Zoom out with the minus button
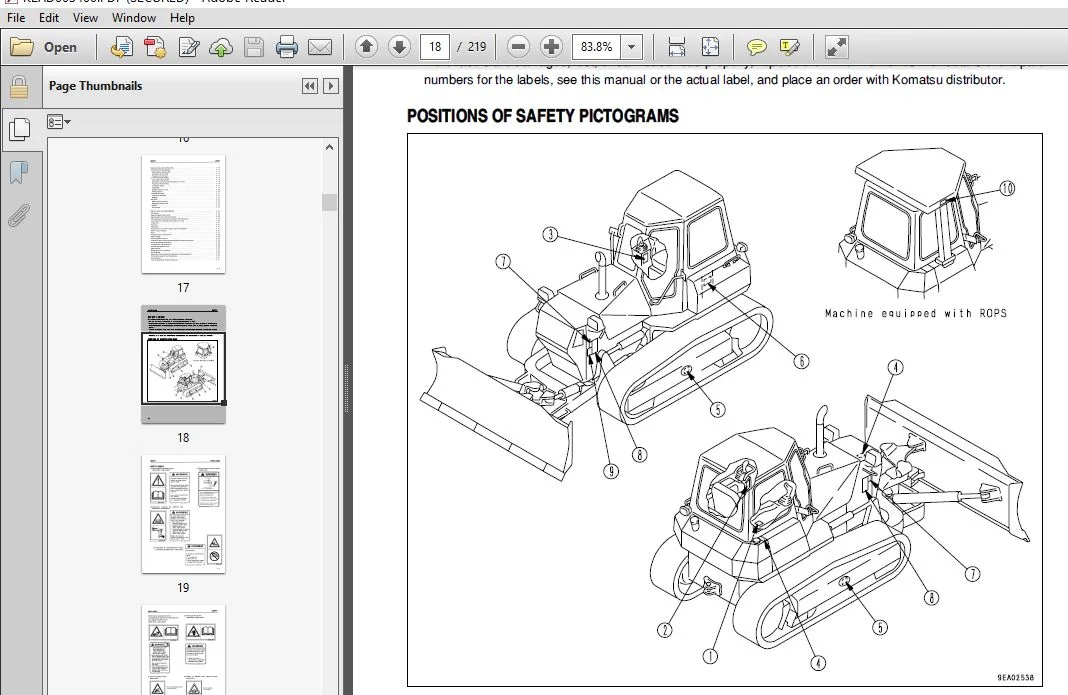Viewport: 1068px width, 695px height. point(518,46)
